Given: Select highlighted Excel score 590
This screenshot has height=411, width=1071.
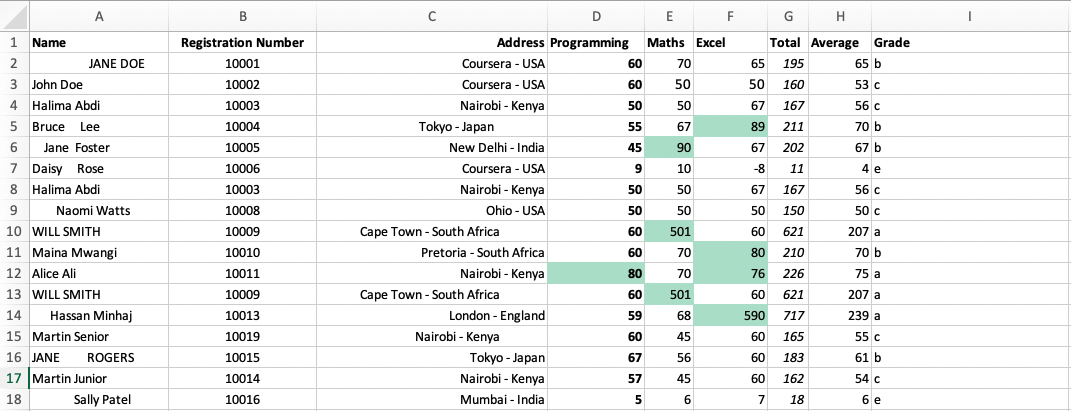Looking at the screenshot, I should (731, 315).
